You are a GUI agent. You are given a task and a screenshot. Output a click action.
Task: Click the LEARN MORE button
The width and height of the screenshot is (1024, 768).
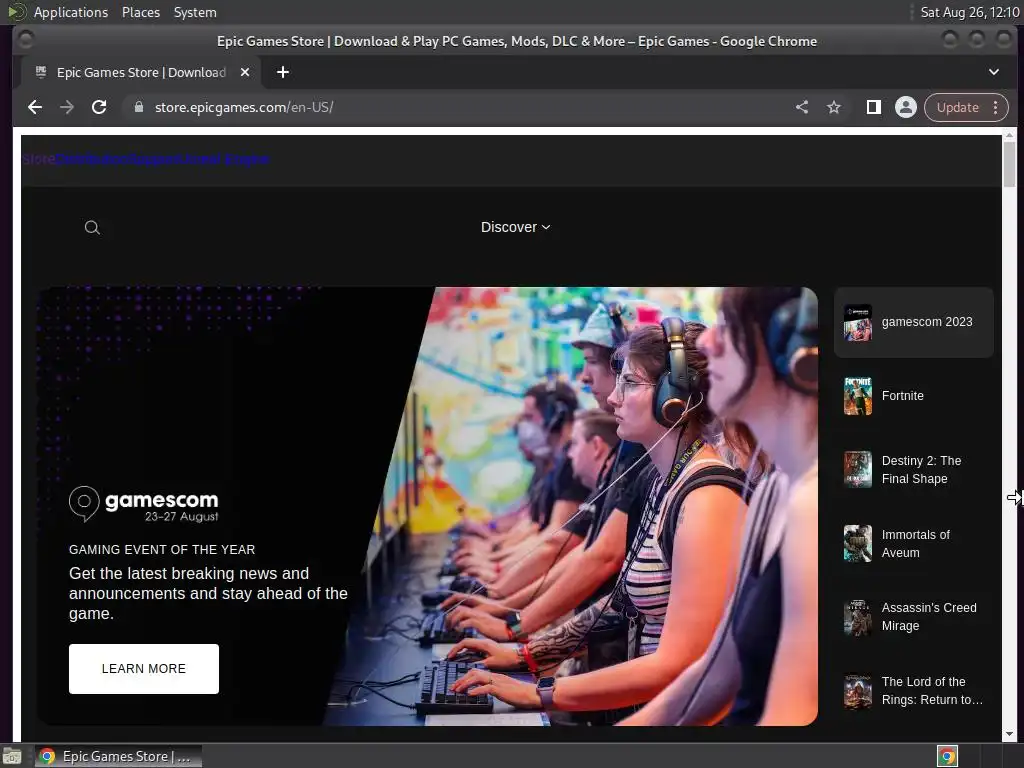(144, 669)
